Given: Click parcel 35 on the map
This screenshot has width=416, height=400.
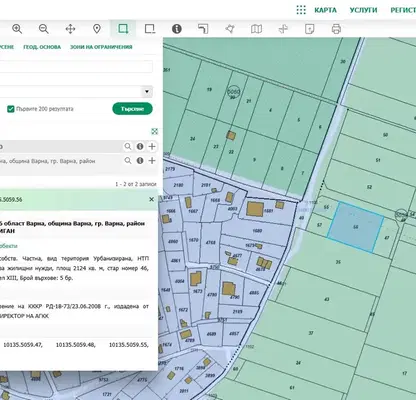Looking at the screenshot, I should pyautogui.click(x=338, y=262).
